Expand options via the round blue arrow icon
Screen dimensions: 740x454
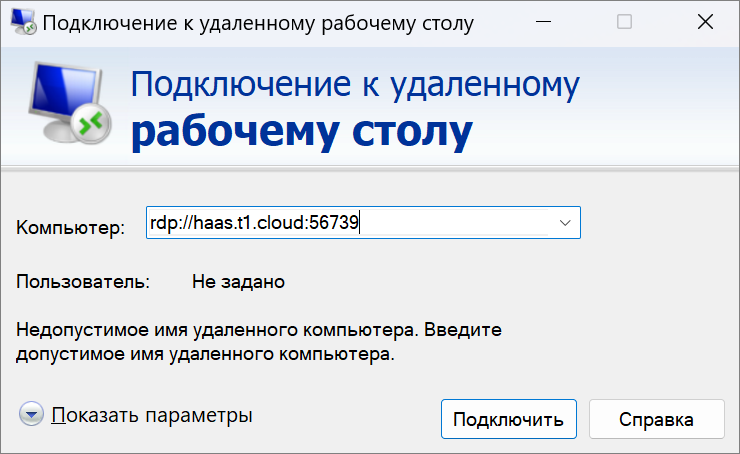31,414
